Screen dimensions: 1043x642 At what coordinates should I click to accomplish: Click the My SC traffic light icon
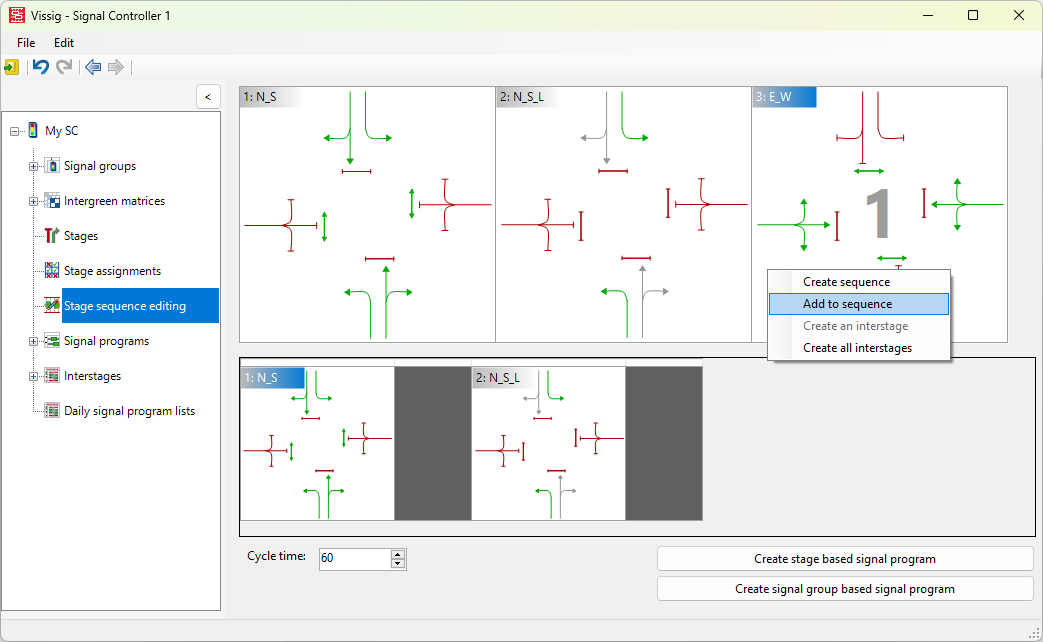[33, 131]
